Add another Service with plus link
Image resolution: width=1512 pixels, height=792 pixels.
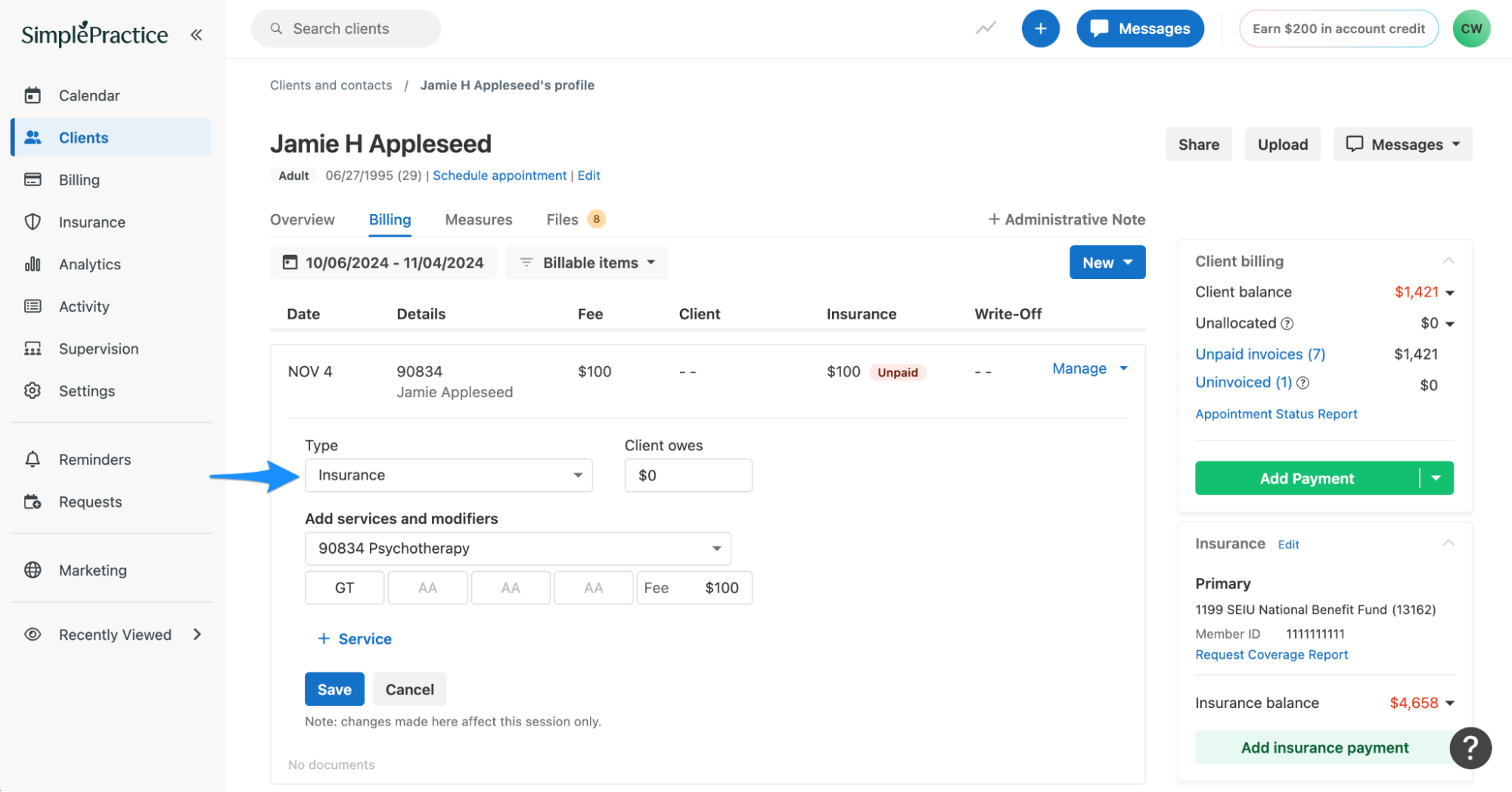pyautogui.click(x=355, y=639)
